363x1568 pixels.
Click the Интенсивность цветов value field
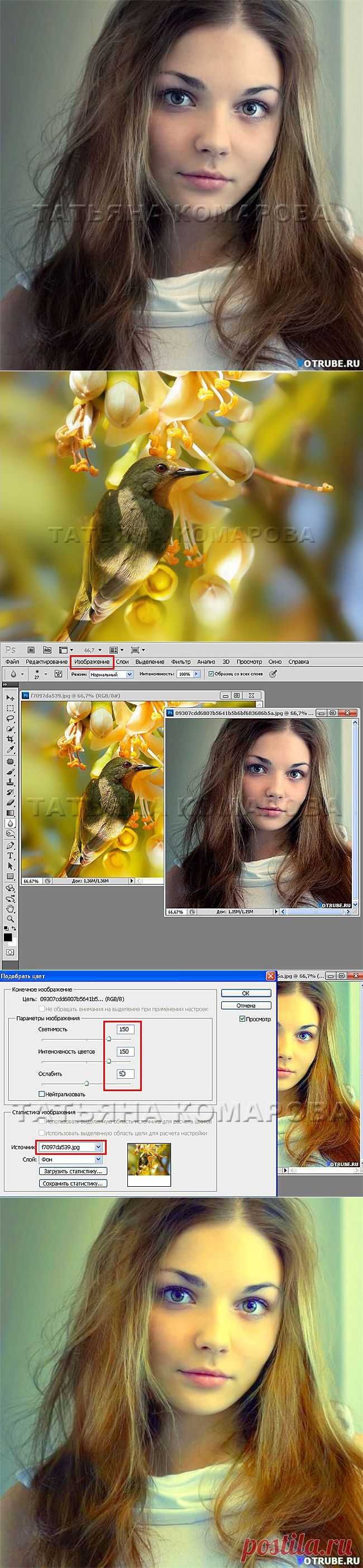125,1051
